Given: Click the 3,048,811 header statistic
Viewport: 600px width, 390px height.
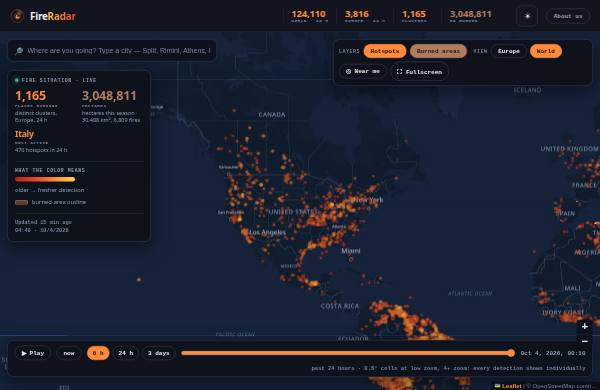Looking at the screenshot, I should [470, 14].
